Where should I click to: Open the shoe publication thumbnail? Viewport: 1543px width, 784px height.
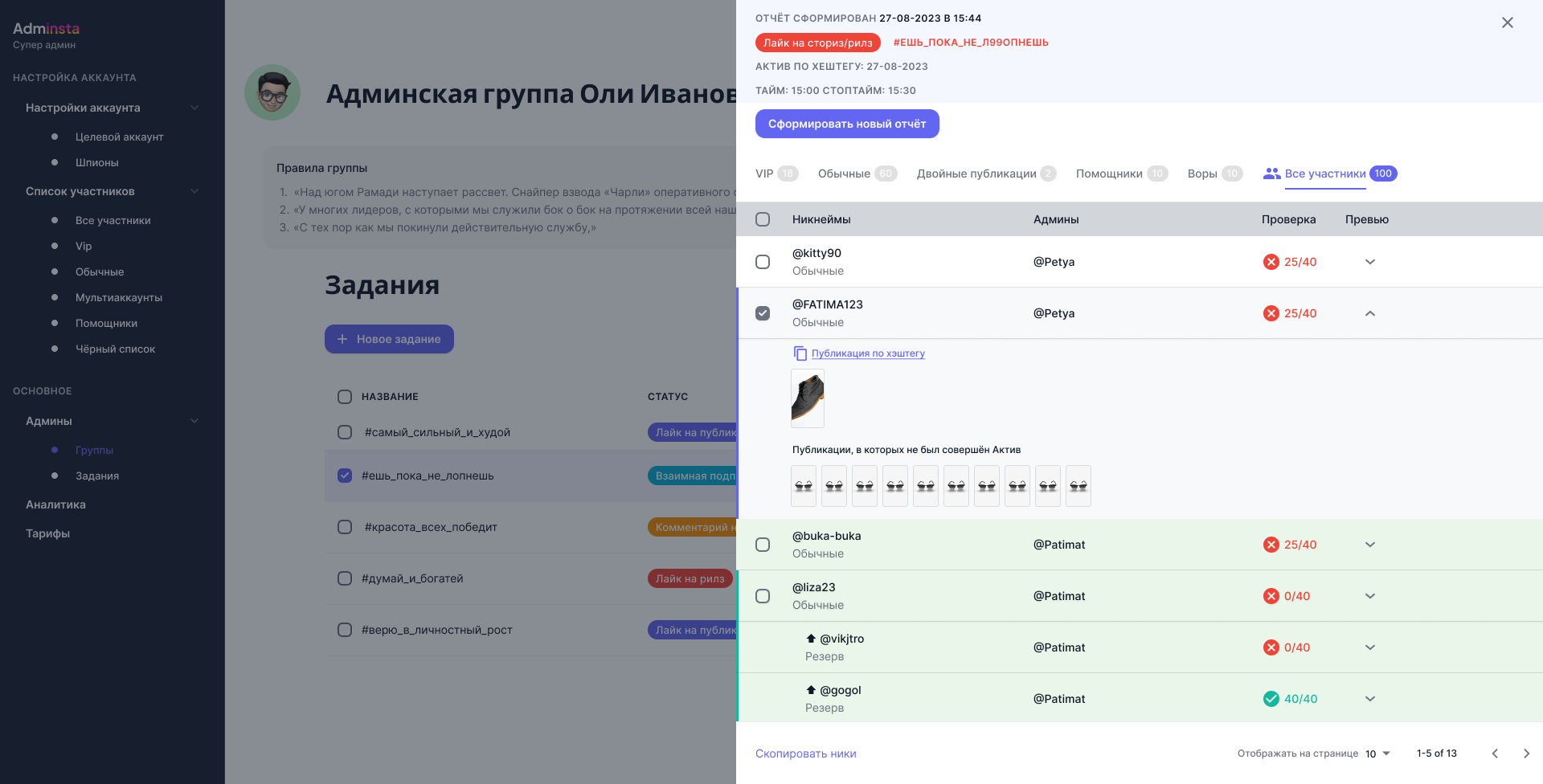coord(807,398)
